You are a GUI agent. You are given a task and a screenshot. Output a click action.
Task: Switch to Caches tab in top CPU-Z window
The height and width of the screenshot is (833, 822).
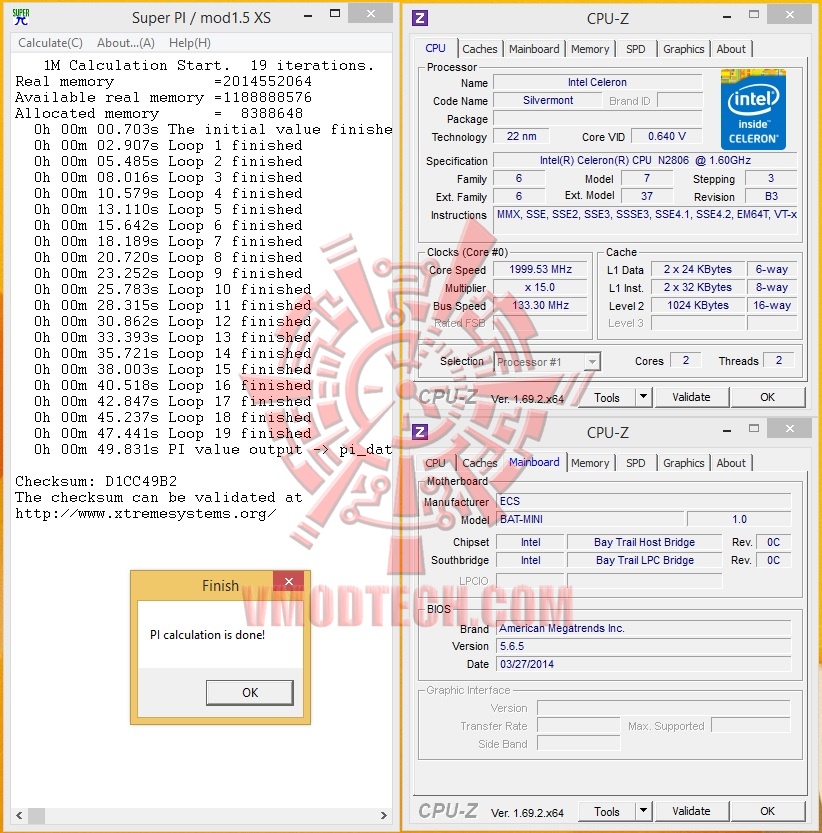[x=479, y=49]
